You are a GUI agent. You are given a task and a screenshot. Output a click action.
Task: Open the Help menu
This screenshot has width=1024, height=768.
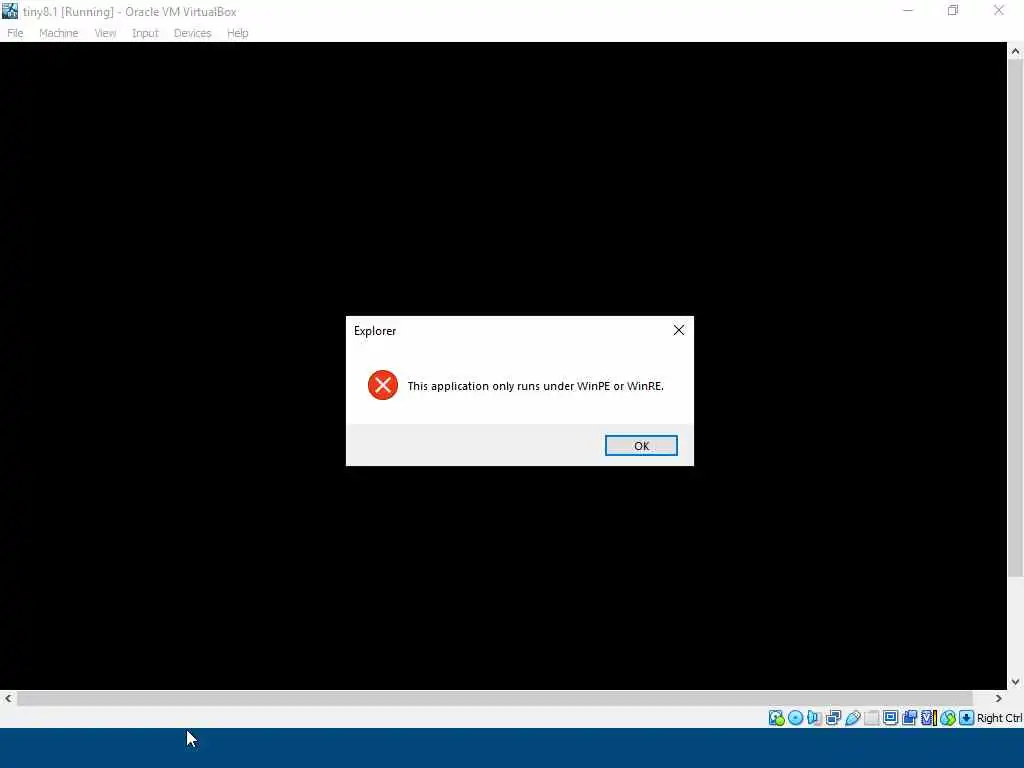238,33
